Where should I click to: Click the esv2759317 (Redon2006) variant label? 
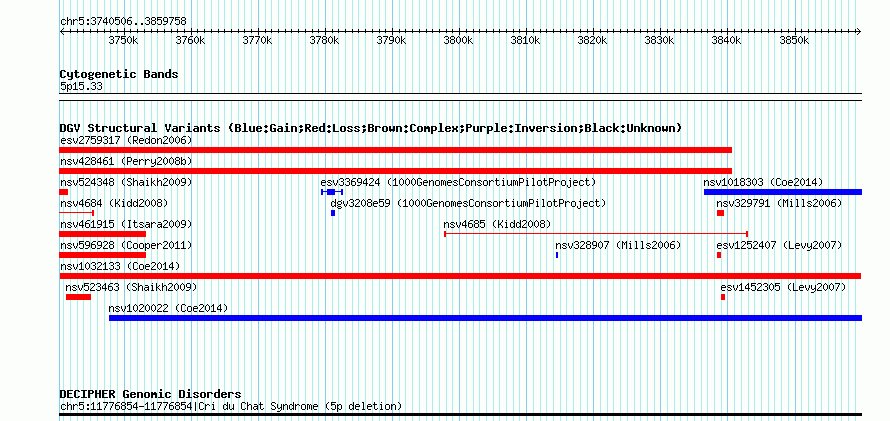pos(126,140)
